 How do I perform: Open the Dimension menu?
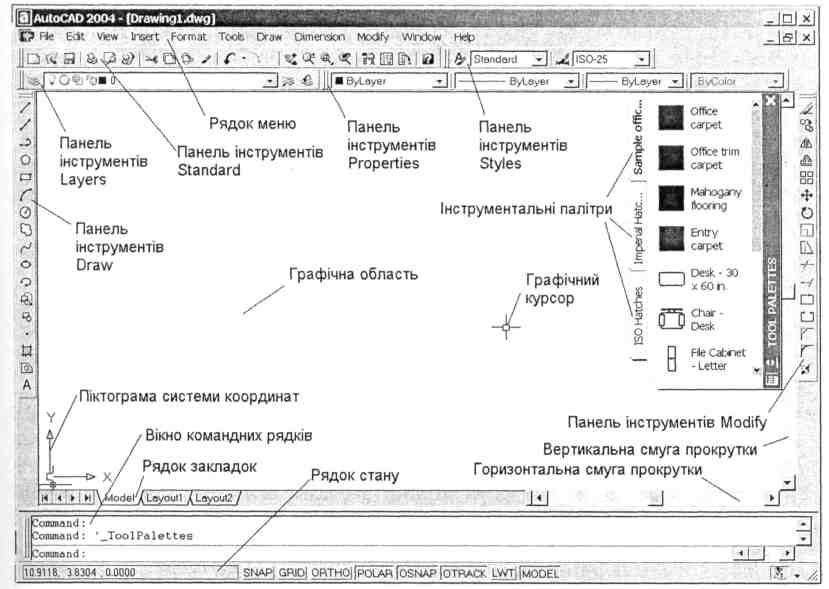click(x=319, y=36)
